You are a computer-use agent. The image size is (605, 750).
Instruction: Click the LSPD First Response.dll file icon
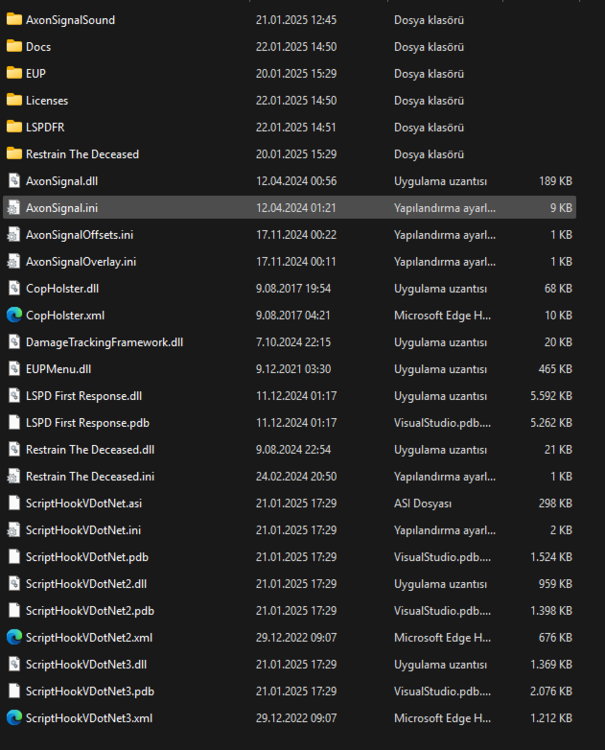pos(14,396)
